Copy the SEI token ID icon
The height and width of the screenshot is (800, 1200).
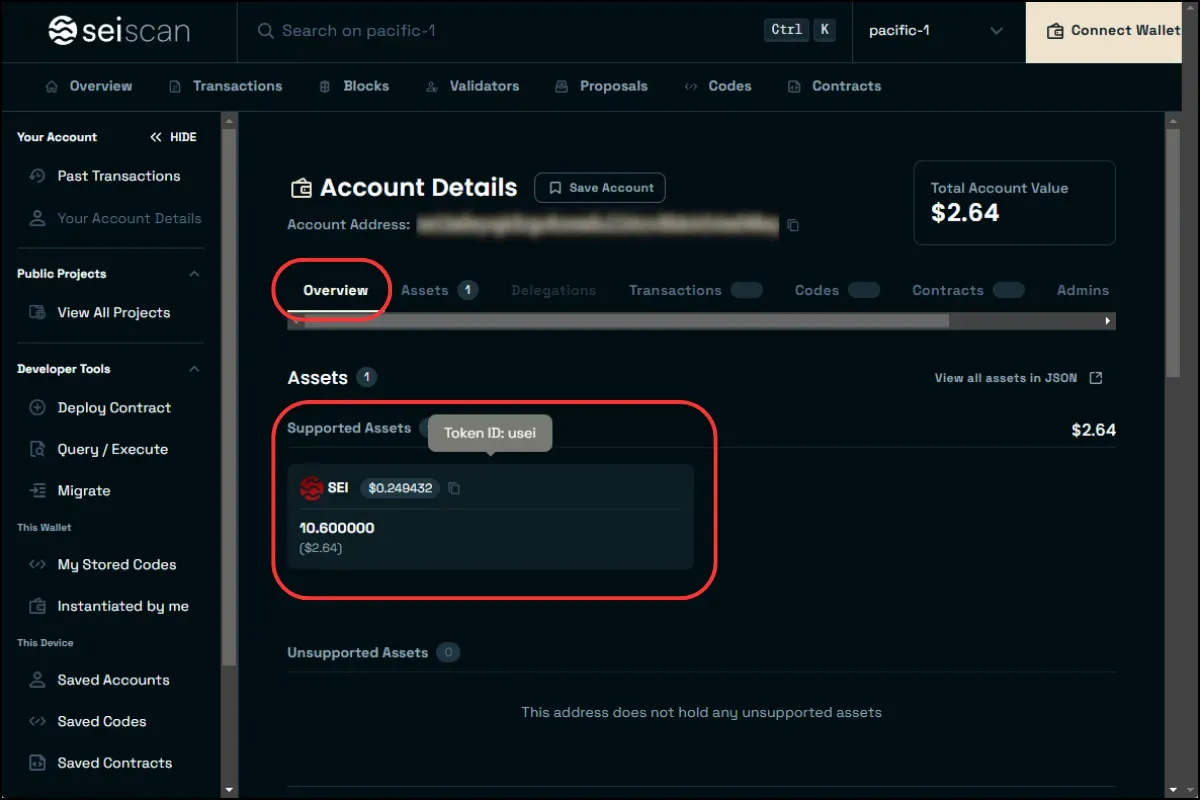pos(454,488)
